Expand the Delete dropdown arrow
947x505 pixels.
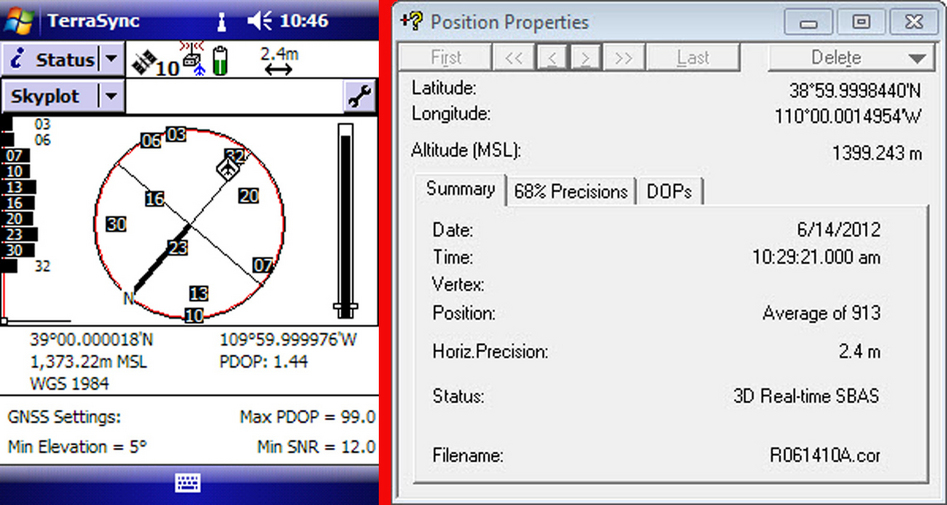coord(917,59)
